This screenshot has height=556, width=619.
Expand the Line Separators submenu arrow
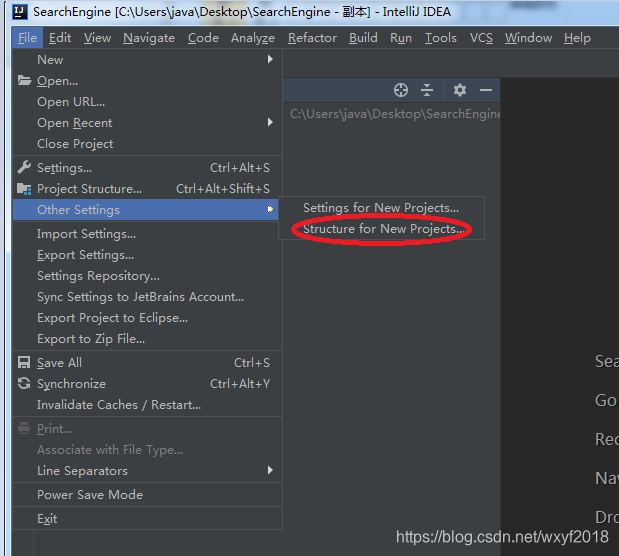pyautogui.click(x=270, y=470)
